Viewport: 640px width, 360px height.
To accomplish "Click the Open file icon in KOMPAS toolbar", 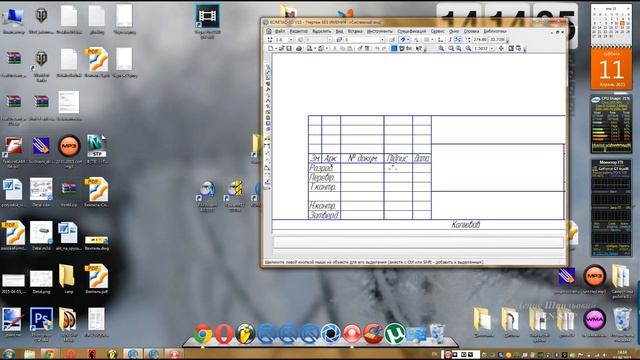I will point(282,49).
